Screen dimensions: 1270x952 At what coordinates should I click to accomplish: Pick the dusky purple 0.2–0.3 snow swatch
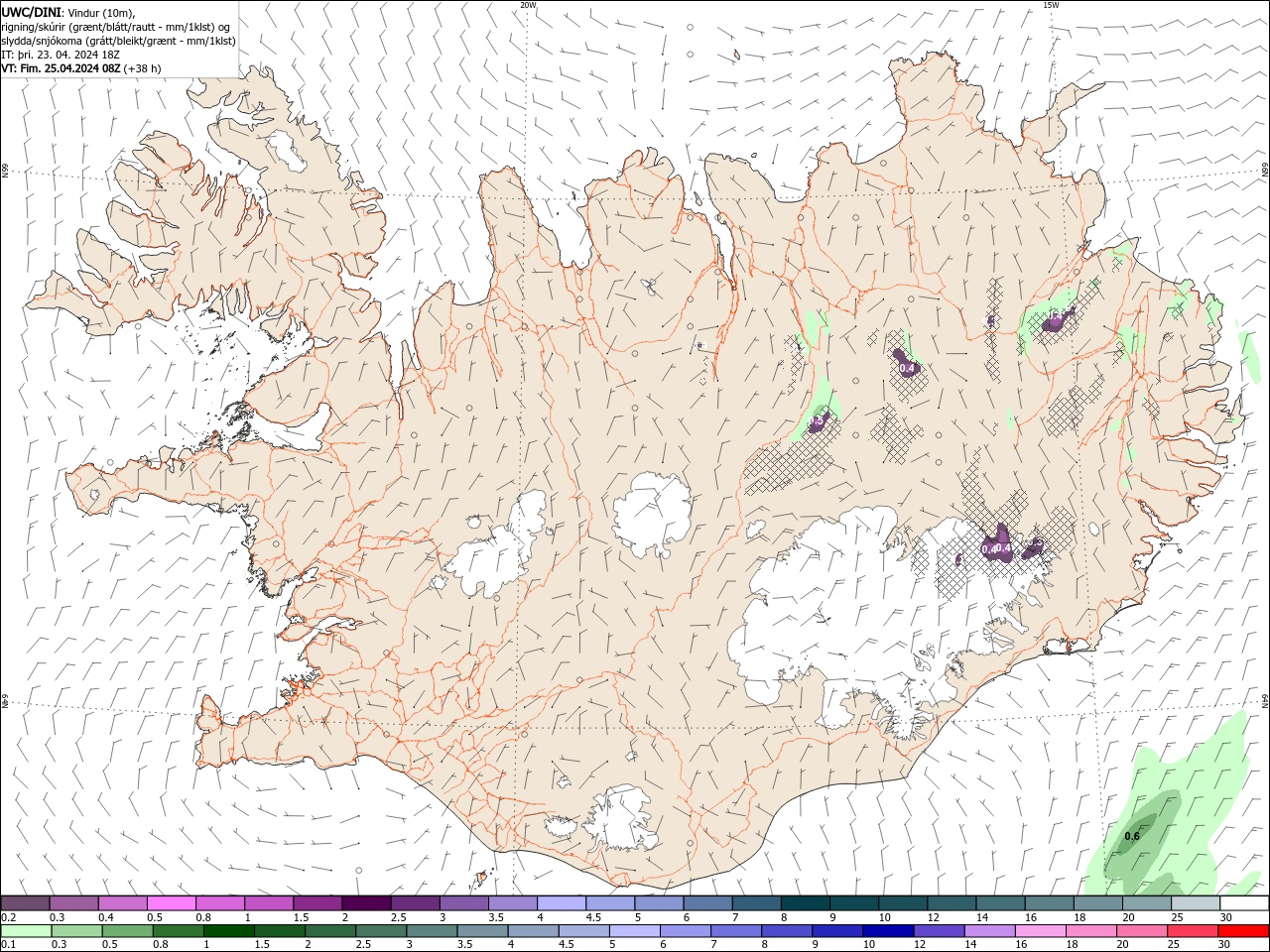(26, 902)
